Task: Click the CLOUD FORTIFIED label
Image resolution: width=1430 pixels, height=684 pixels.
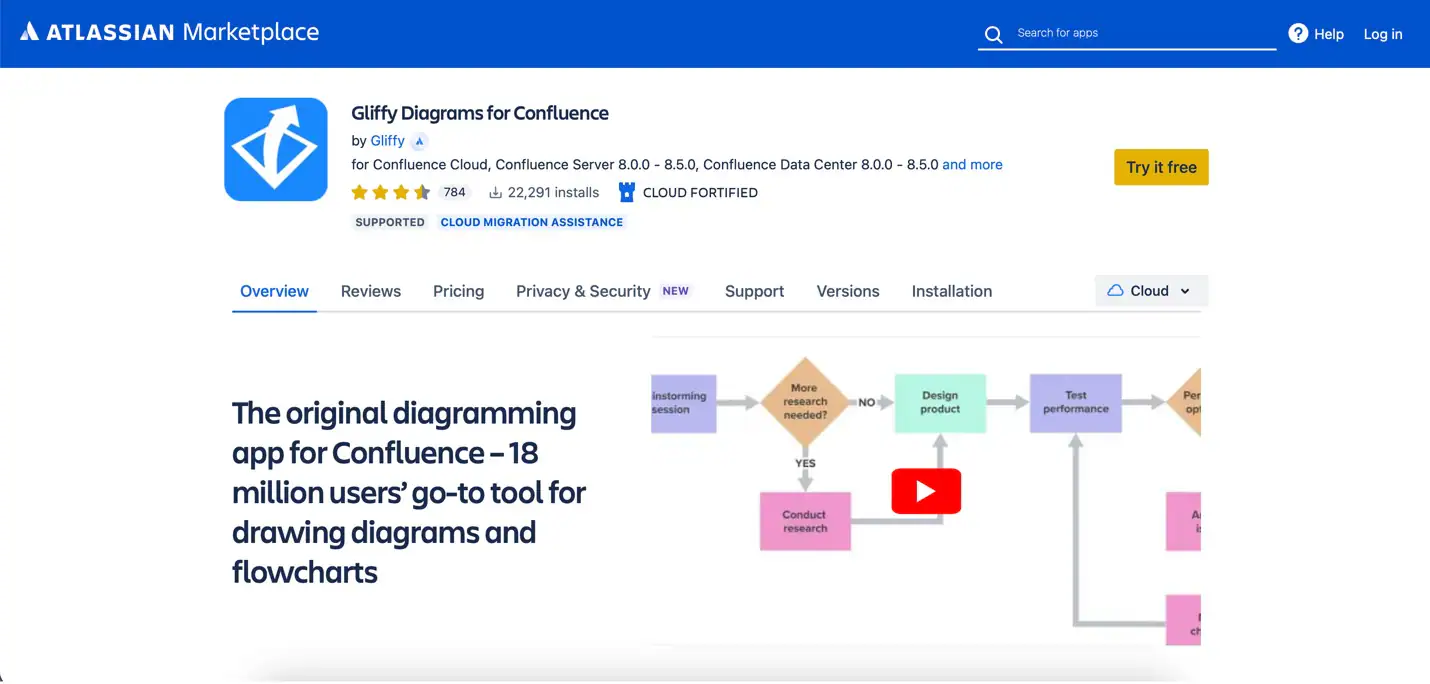Action: click(x=700, y=192)
